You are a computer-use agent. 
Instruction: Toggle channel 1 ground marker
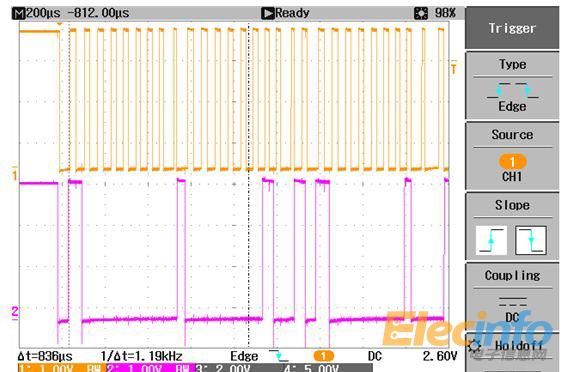(x=15, y=174)
